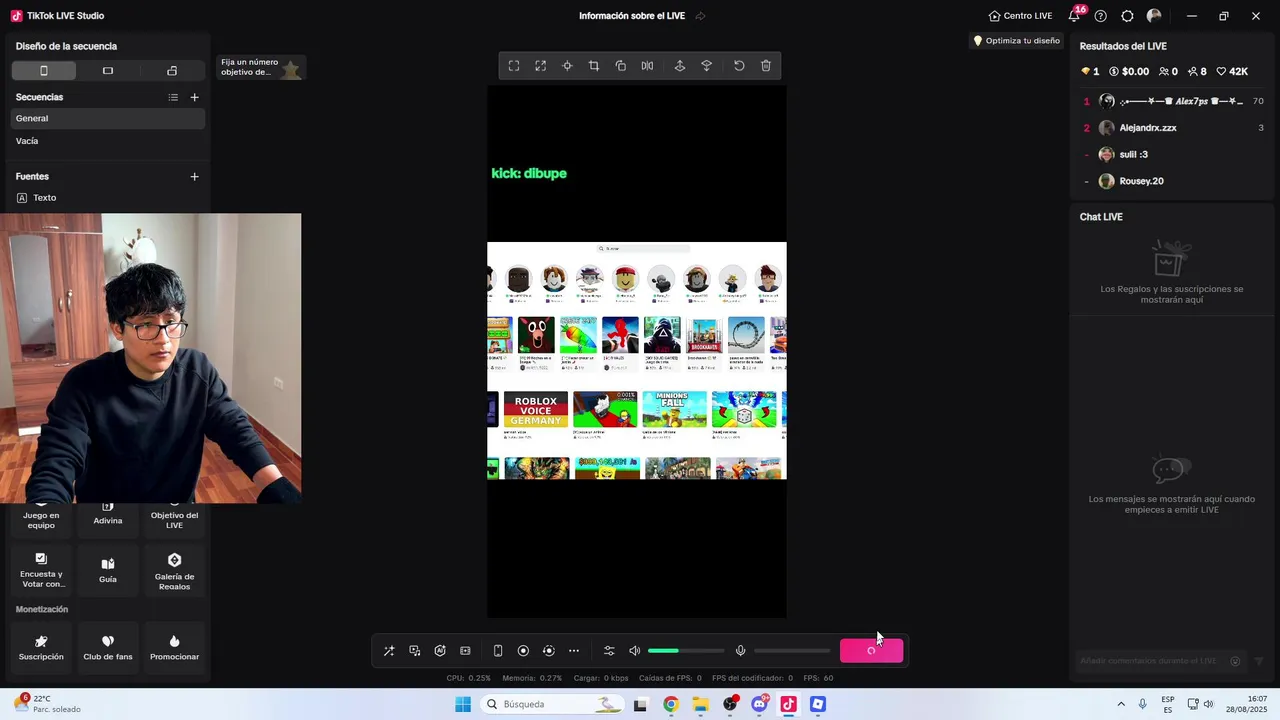Delete the selected source with trash icon
This screenshot has height=720, width=1280.
(766, 66)
